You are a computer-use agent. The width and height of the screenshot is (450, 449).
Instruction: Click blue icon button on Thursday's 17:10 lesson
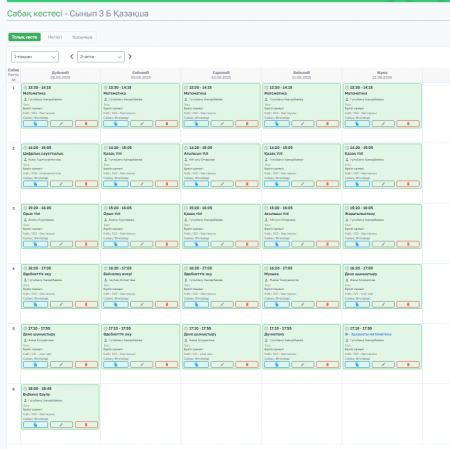(277, 364)
